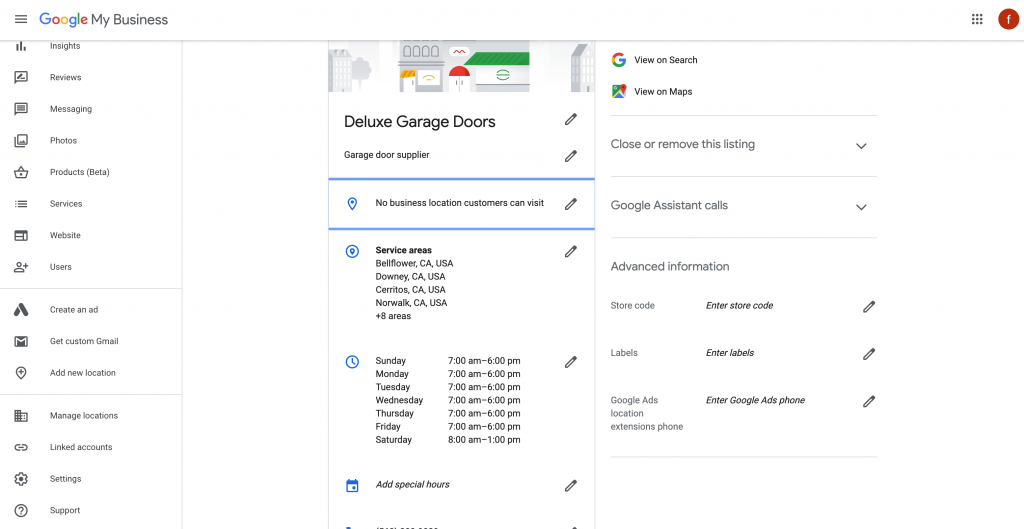Click the Gmail envelope icon
The height and width of the screenshot is (529, 1024).
pyautogui.click(x=21, y=342)
